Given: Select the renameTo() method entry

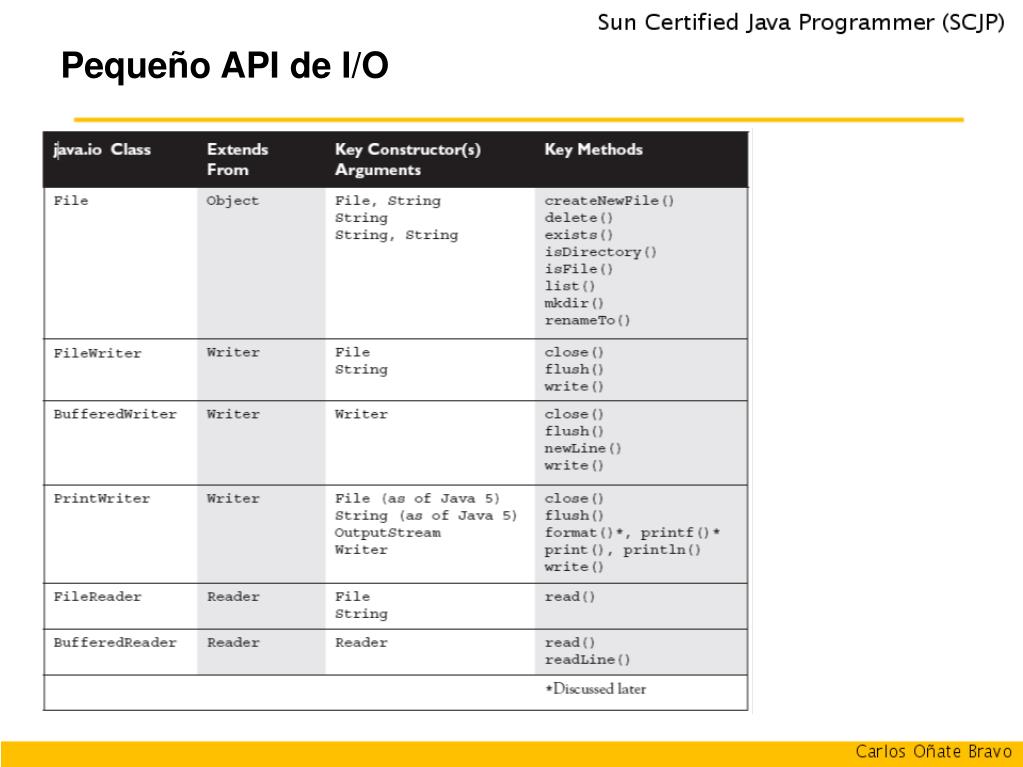Looking at the screenshot, I should click(x=587, y=320).
